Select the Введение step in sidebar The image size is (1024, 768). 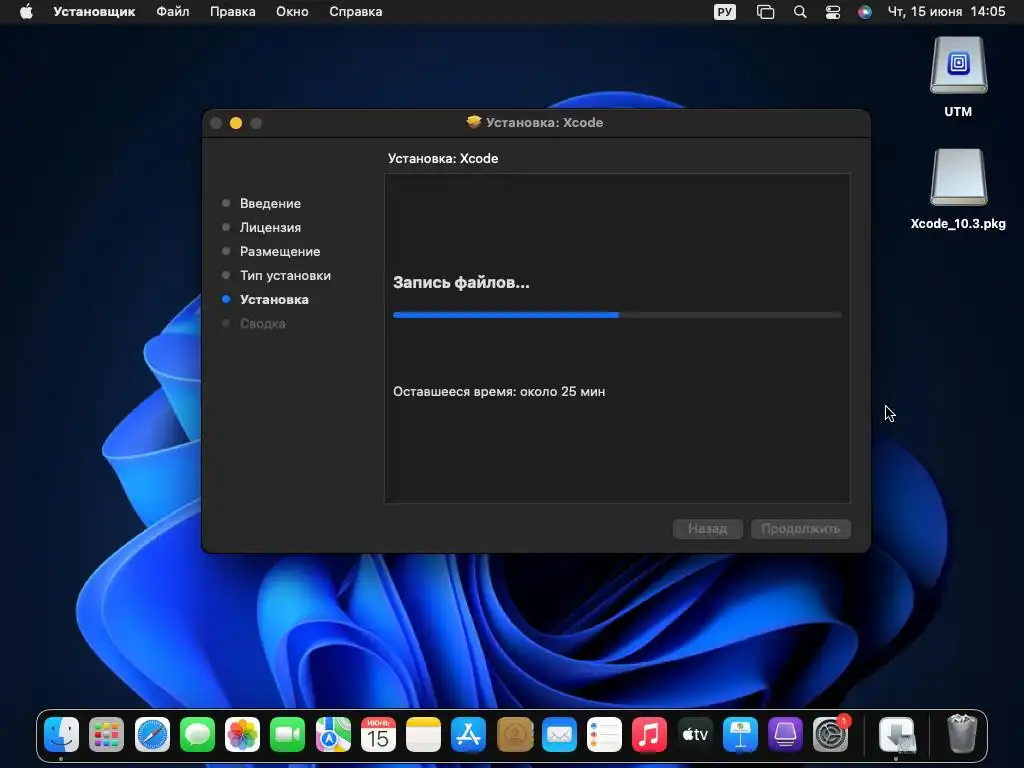(270, 203)
